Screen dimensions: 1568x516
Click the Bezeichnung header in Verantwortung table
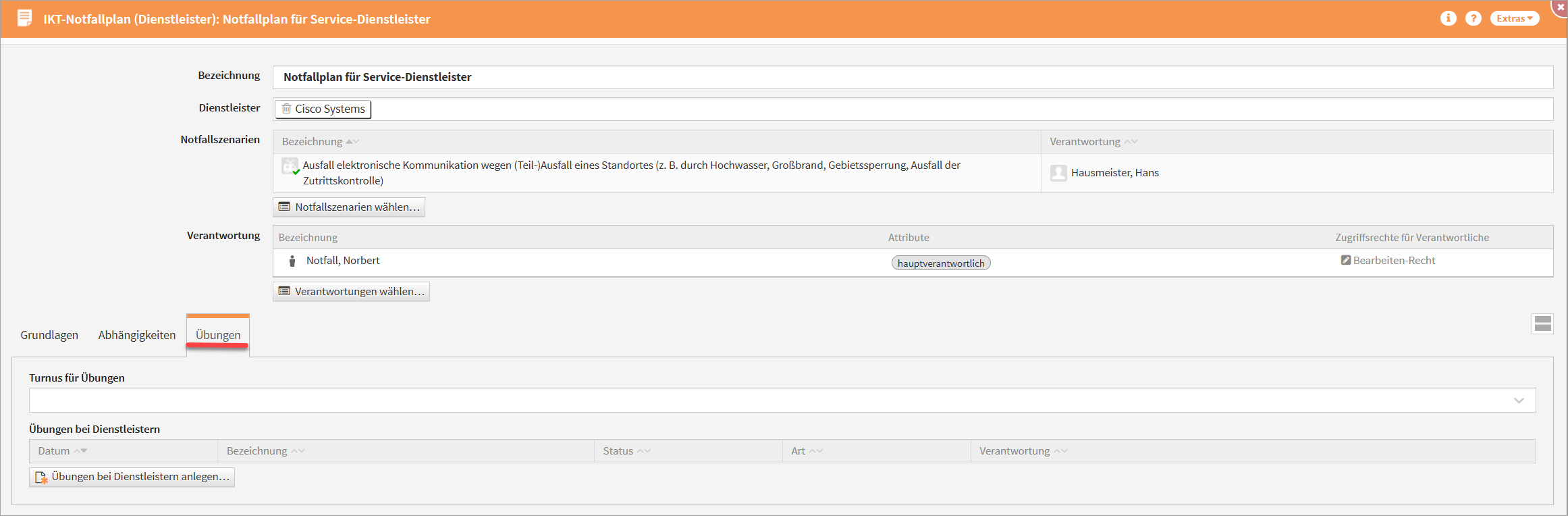308,238
